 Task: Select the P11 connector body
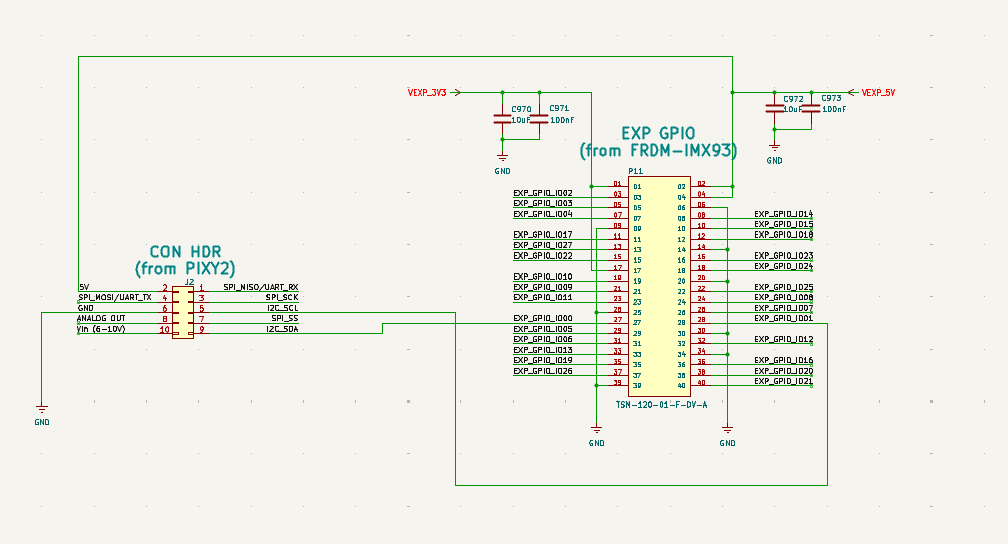(x=660, y=285)
